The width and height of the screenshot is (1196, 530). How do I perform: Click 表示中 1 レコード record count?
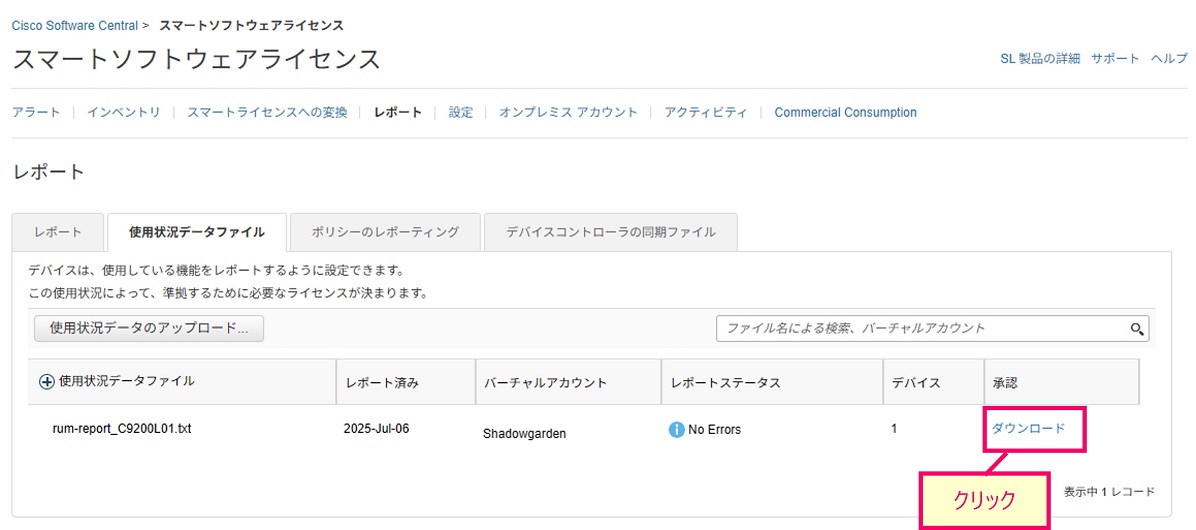1109,492
